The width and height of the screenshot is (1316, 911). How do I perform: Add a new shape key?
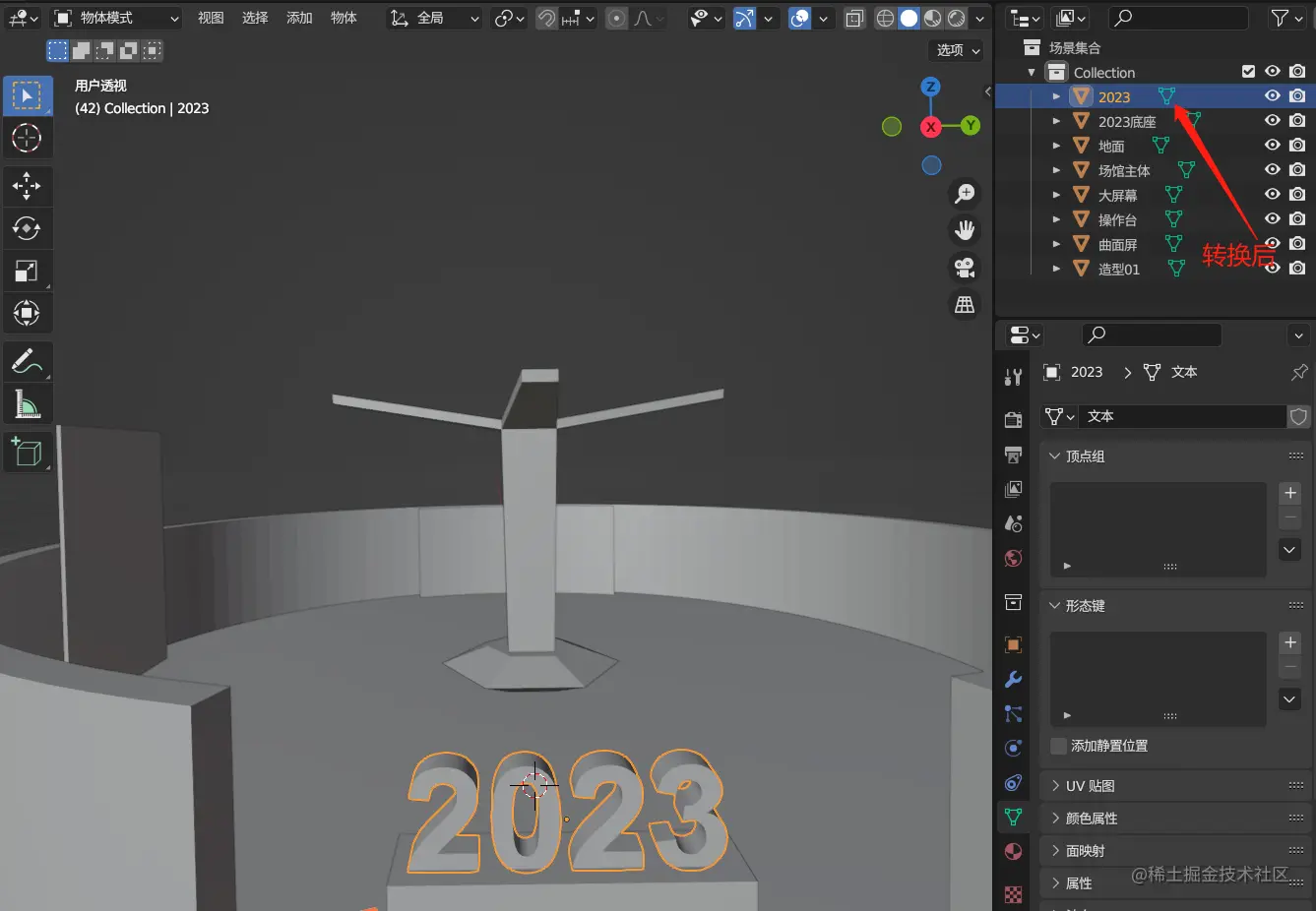[1290, 642]
